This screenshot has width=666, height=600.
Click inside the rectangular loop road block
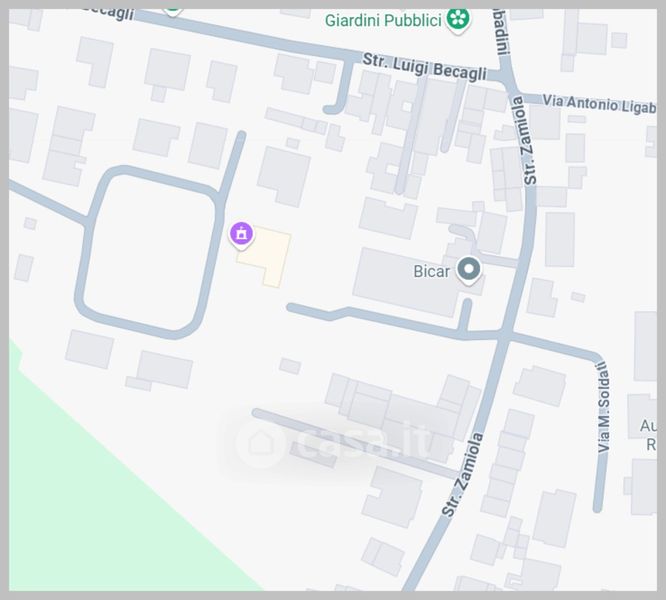149,251
